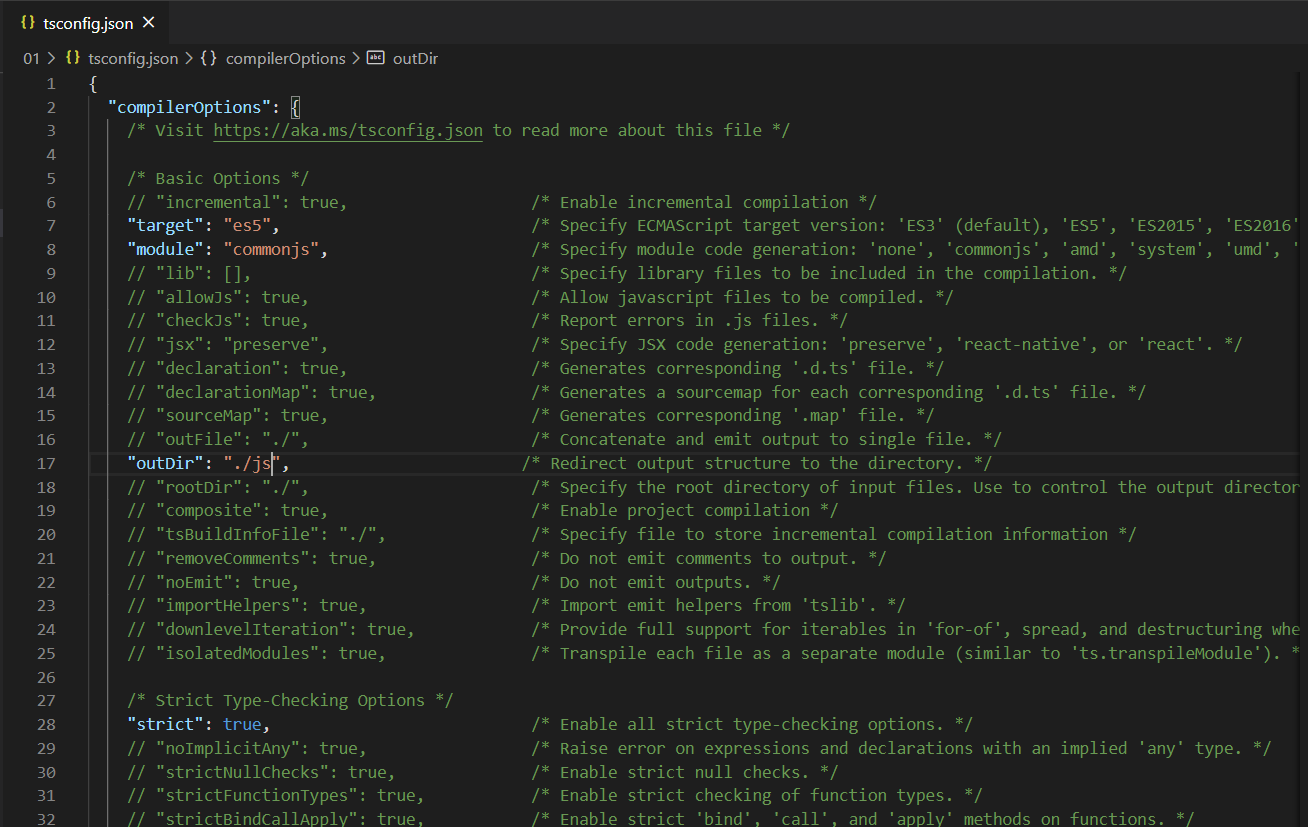Image resolution: width=1308 pixels, height=827 pixels.
Task: Click the commented "downlevelIteration": true line
Action: point(271,629)
